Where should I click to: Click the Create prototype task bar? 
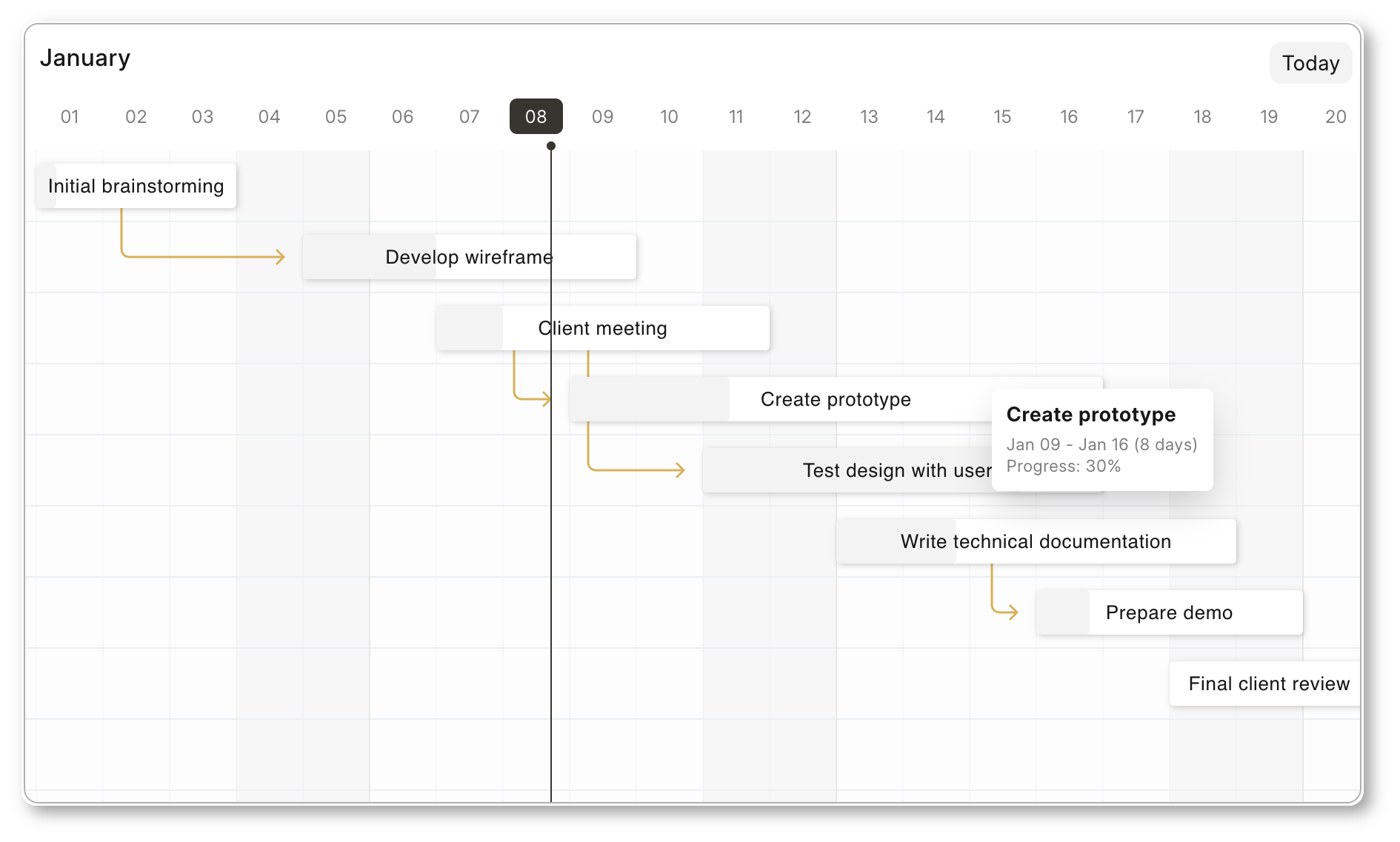[781, 399]
